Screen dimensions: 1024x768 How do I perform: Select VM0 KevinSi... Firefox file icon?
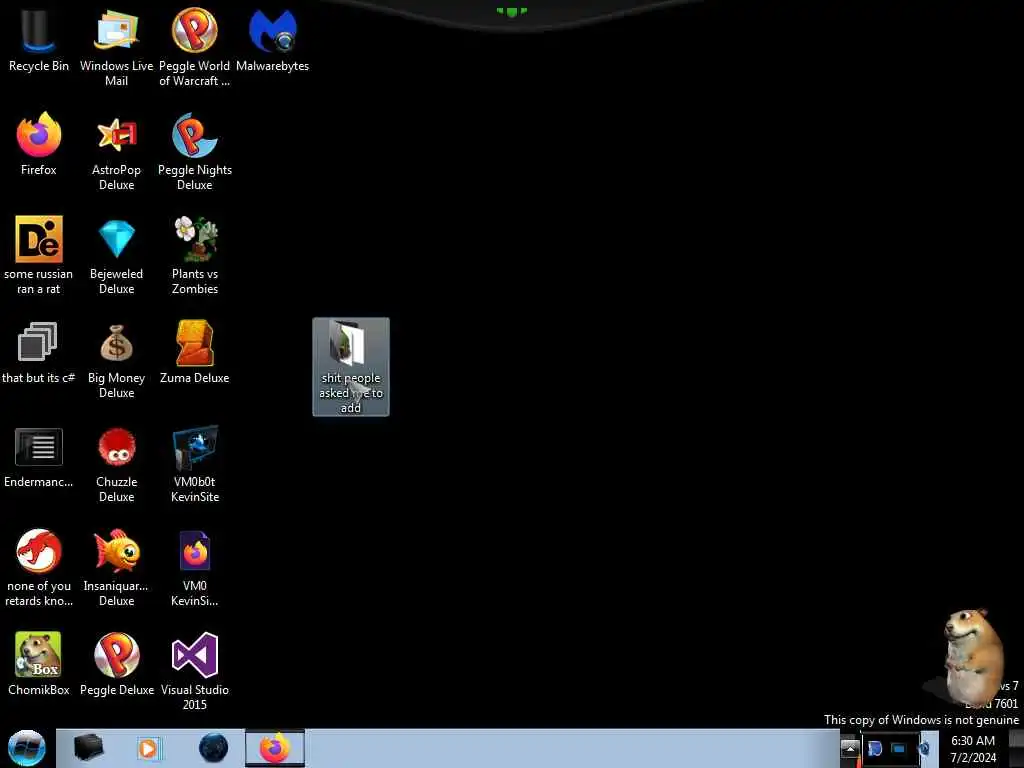195,568
